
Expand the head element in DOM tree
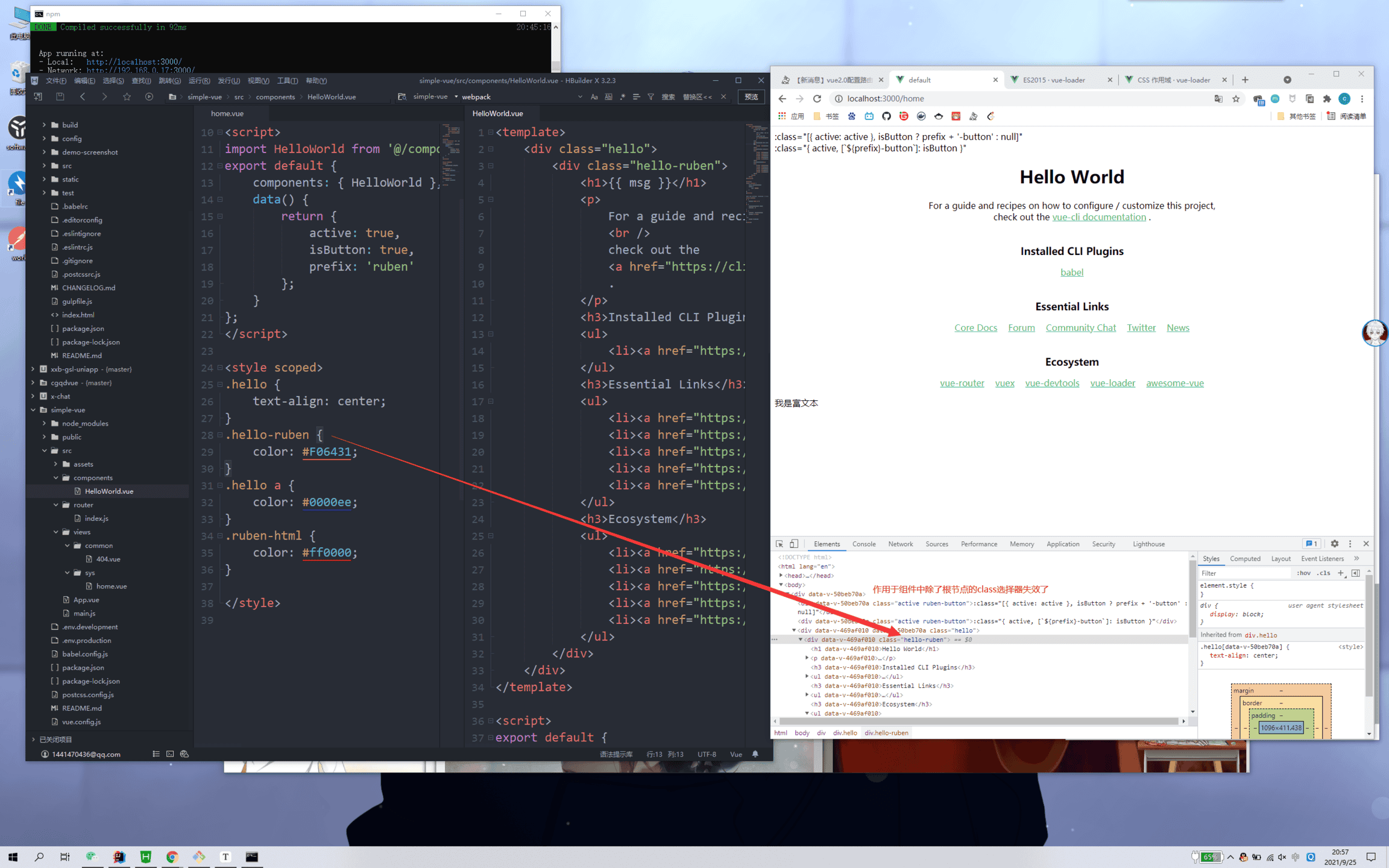781,576
